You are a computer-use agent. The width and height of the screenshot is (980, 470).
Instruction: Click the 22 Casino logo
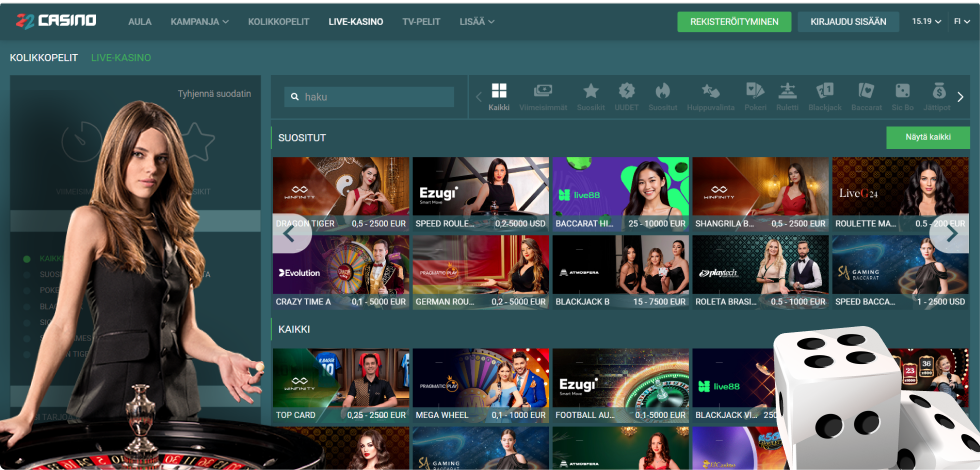click(x=56, y=21)
